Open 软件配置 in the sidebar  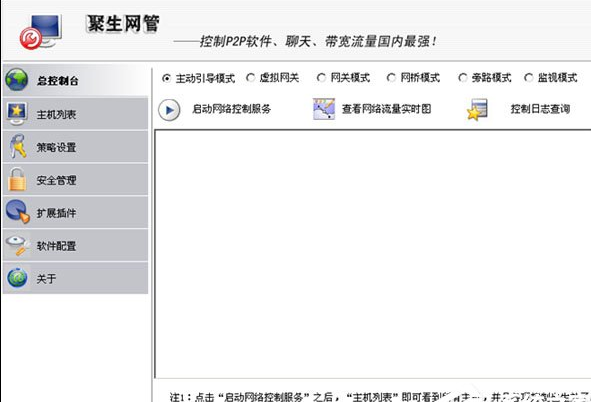click(75, 245)
